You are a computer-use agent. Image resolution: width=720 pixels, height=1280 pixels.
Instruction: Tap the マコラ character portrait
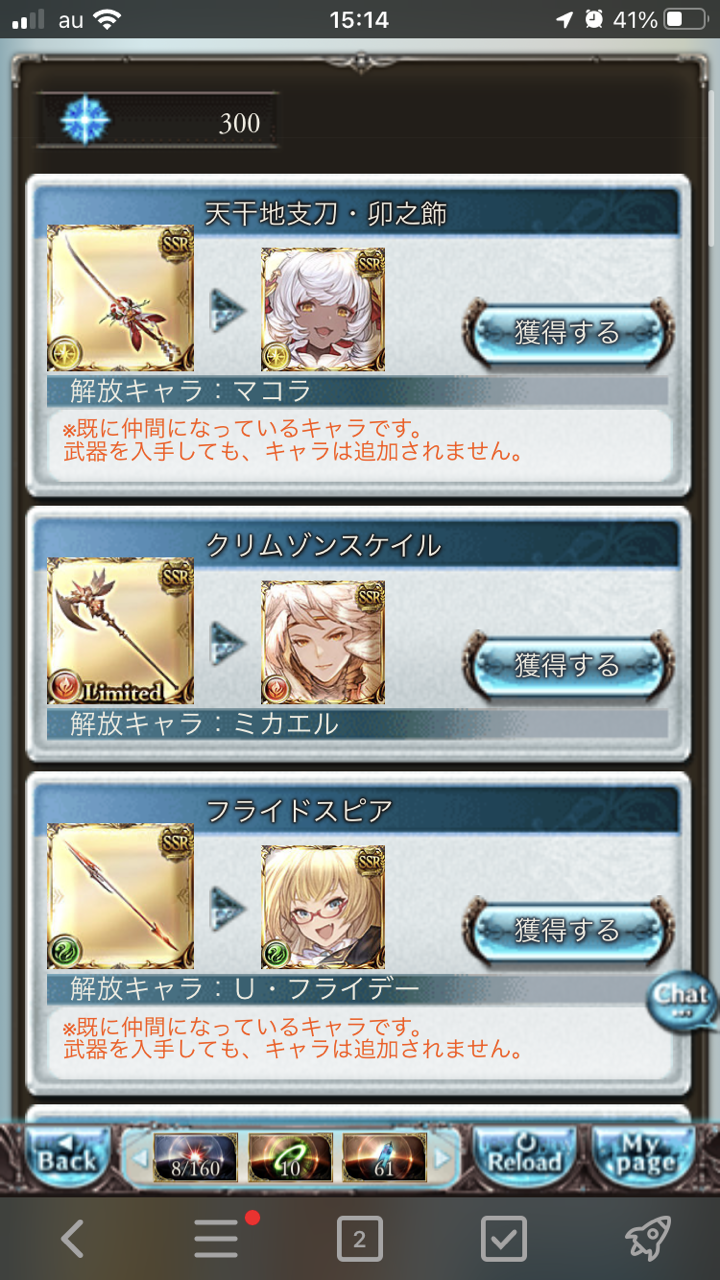tap(323, 310)
